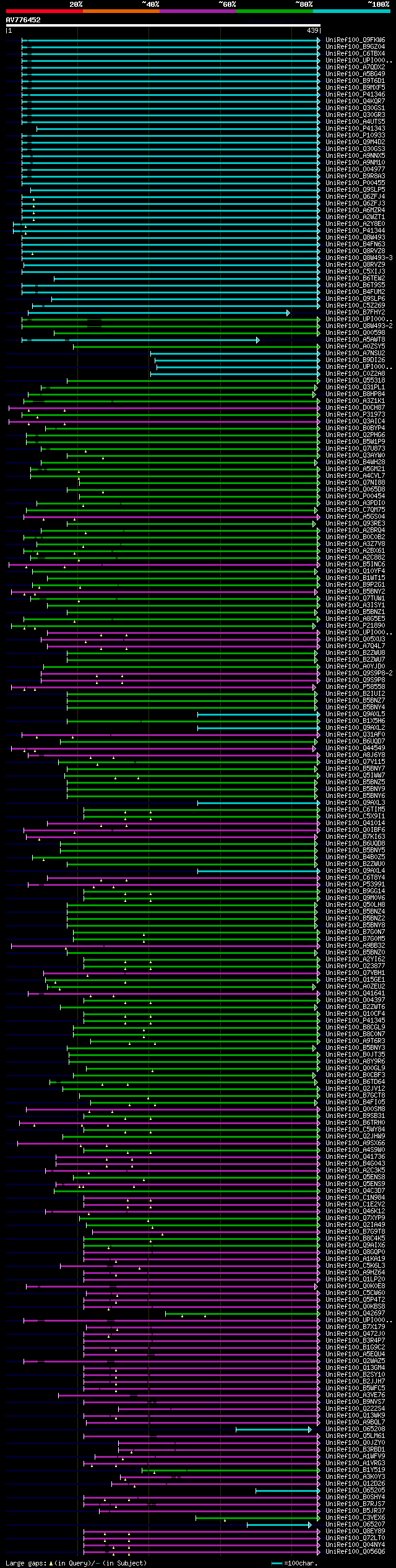396x1568 pixels.
Task: Select label UniRef100_Q6ZFJ4
Action: pyautogui.click(x=355, y=196)
